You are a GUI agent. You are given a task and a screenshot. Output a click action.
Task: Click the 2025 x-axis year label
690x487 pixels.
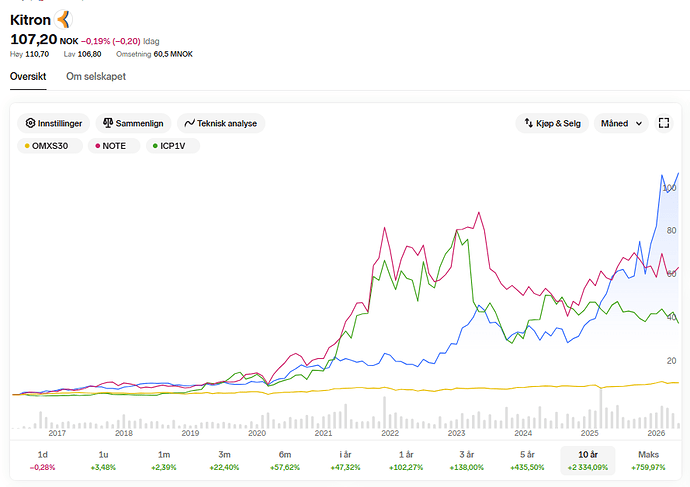pyautogui.click(x=590, y=433)
